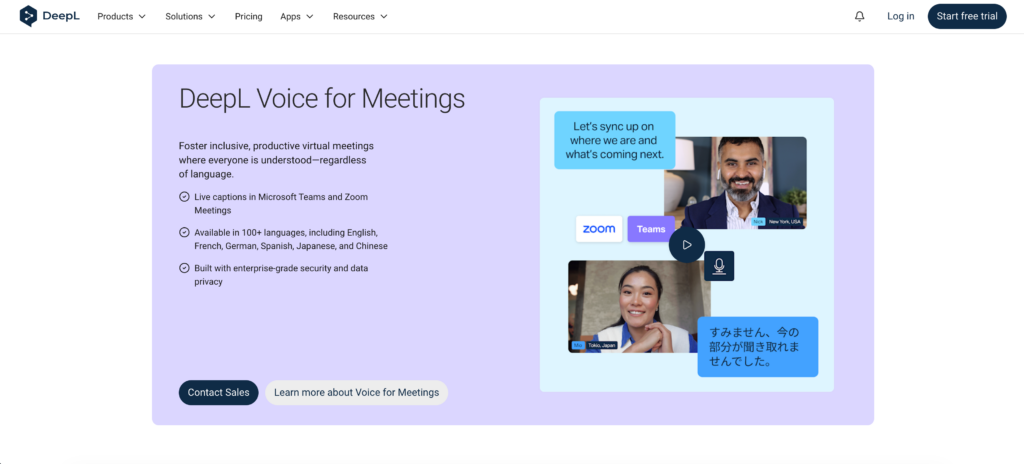Screen dimensions: 1024x464
Task: Click the Contact Sales button
Action: (x=218, y=392)
